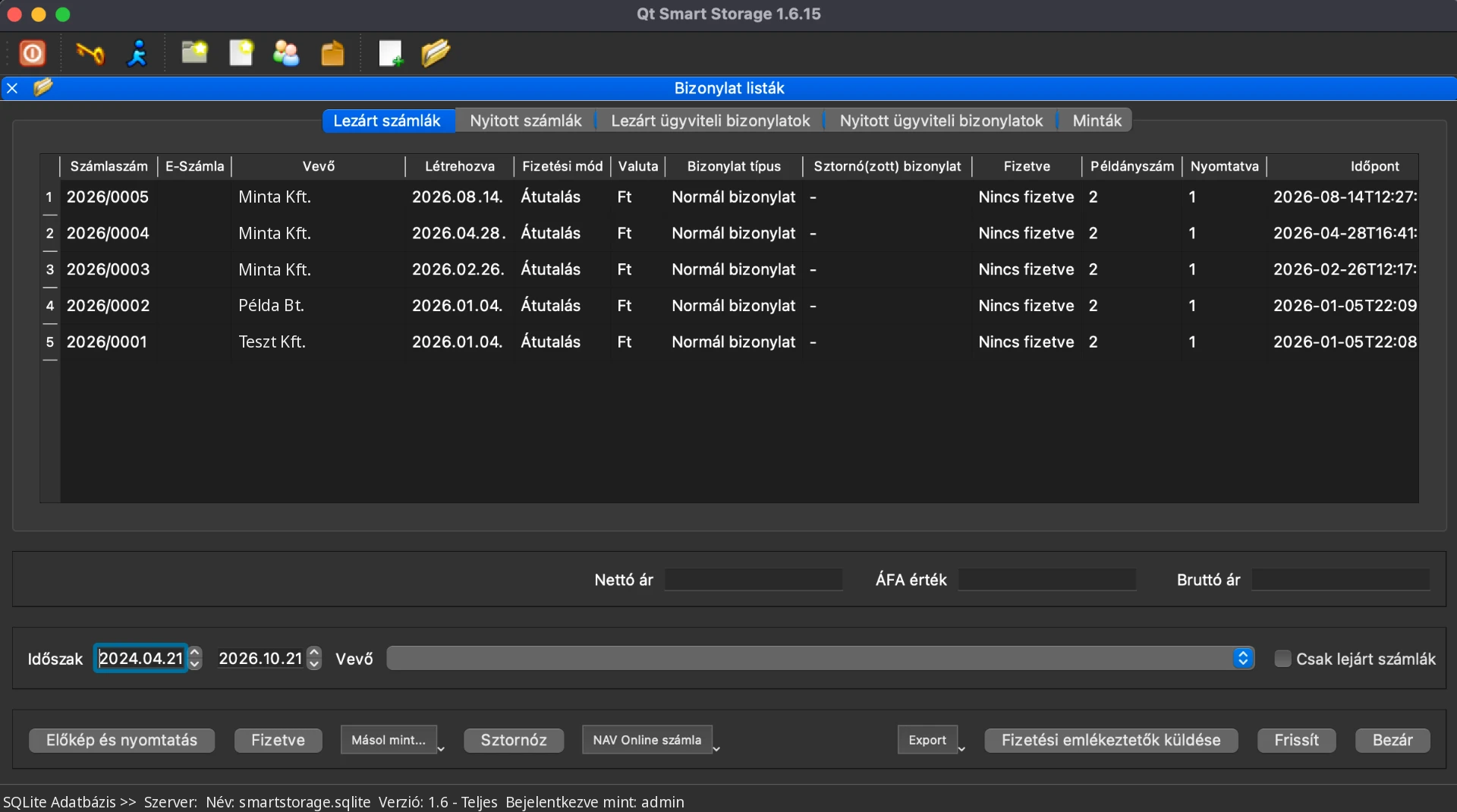Close the Bizonylat listák panel with X
Image resolution: width=1457 pixels, height=812 pixels.
[12, 88]
